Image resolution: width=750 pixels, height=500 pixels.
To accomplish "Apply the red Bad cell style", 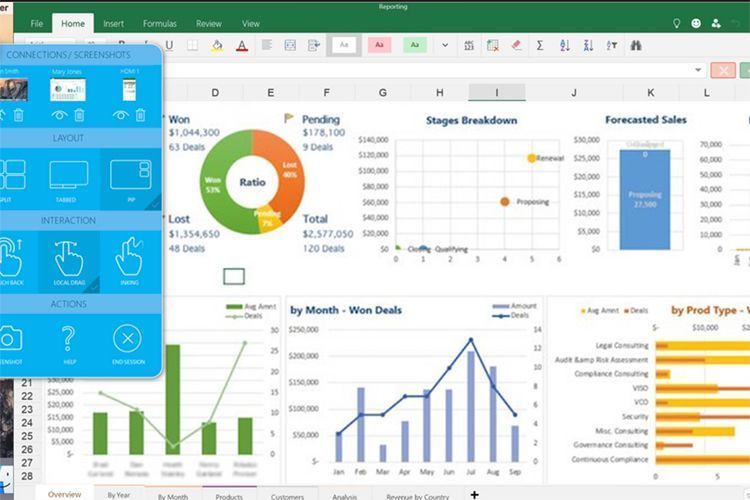I will [379, 45].
